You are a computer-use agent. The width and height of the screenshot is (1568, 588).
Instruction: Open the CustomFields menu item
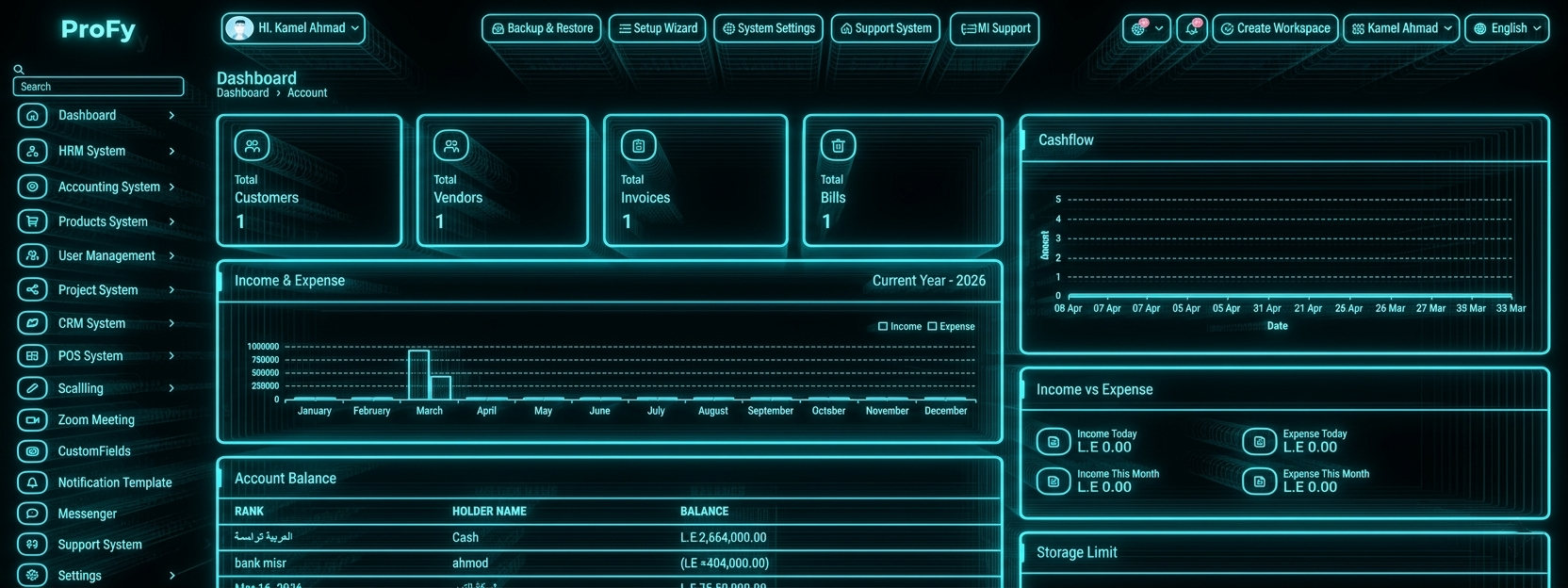click(x=94, y=450)
